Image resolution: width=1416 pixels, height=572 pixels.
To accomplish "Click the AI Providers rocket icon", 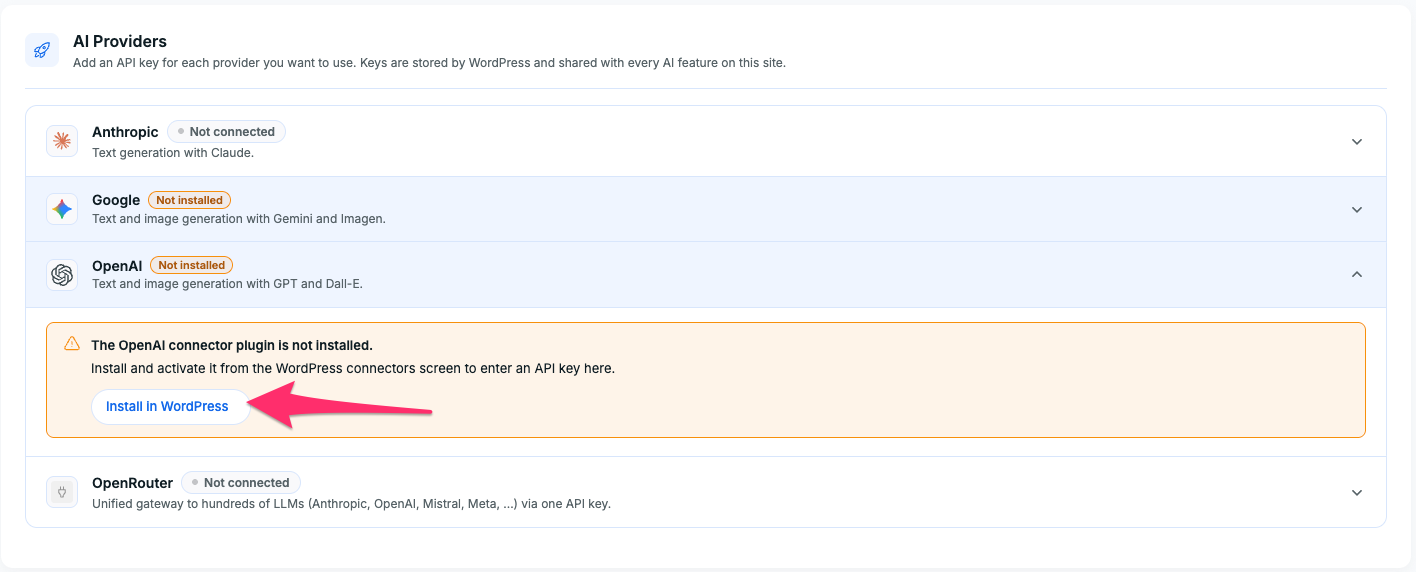I will (42, 50).
